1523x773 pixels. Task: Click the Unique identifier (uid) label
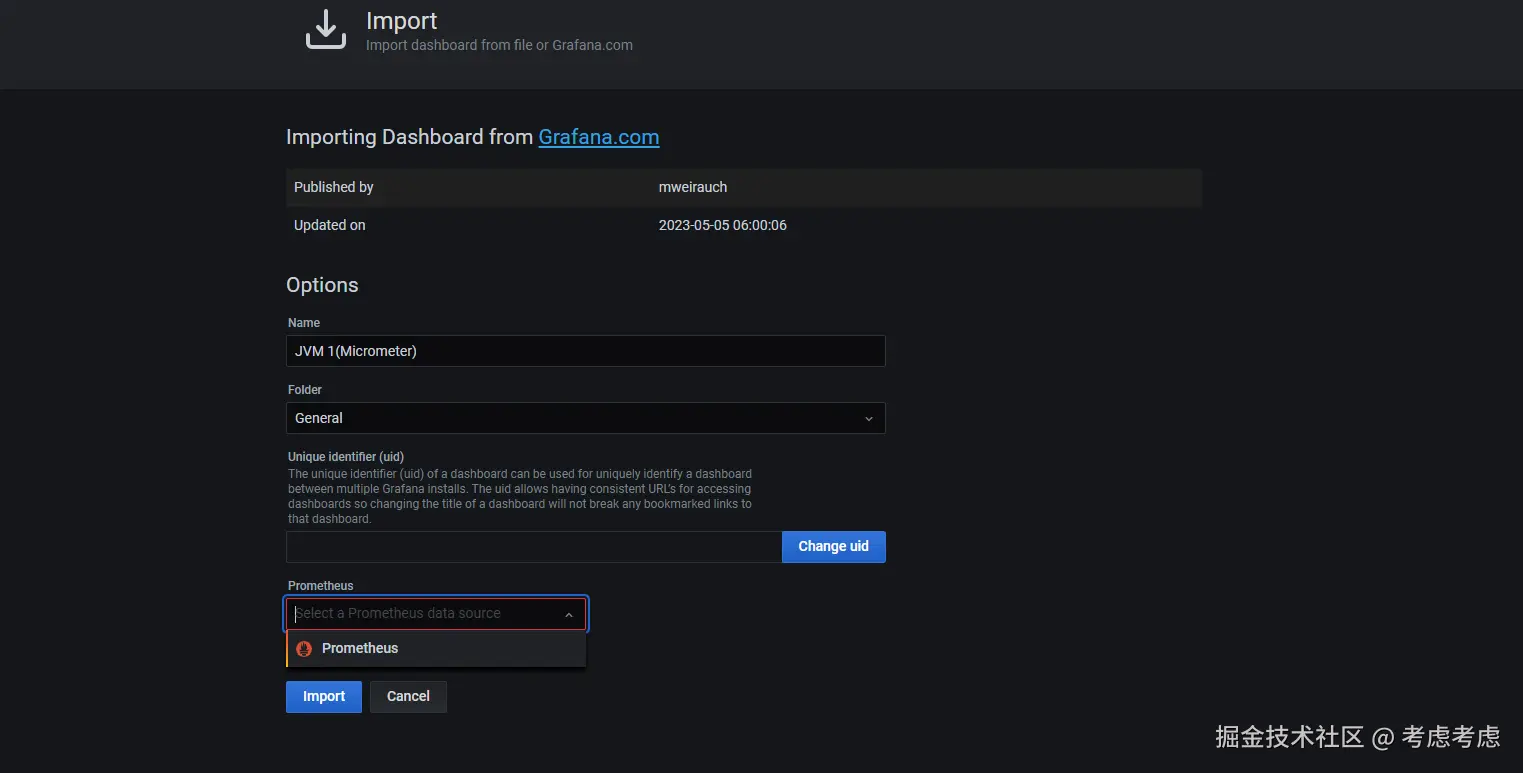click(x=346, y=457)
